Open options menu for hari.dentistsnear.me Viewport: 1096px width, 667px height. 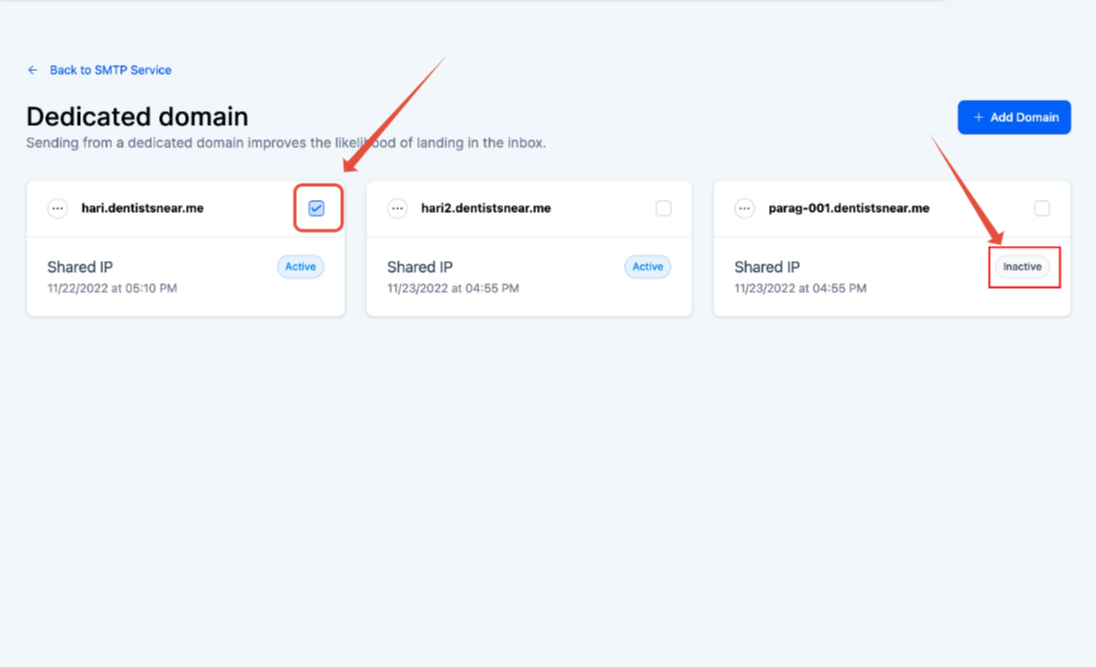point(58,209)
